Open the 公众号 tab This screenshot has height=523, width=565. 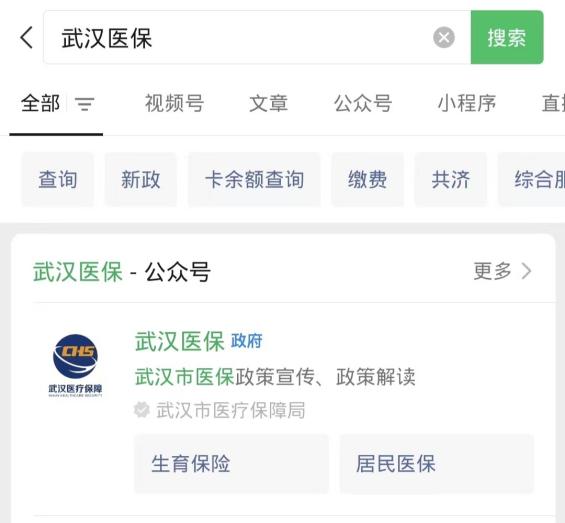pos(363,103)
